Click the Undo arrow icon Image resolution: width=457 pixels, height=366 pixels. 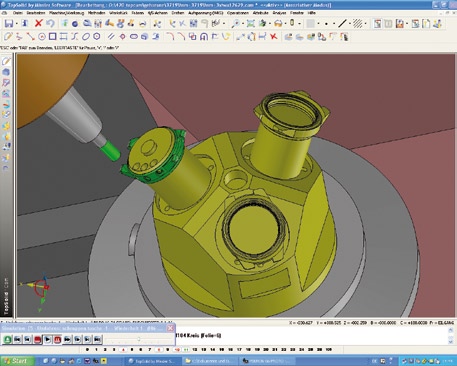pyautogui.click(x=50, y=23)
